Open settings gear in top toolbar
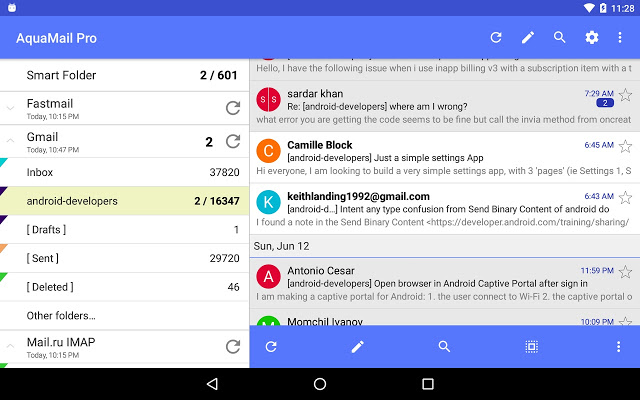The image size is (640, 400). tap(591, 38)
